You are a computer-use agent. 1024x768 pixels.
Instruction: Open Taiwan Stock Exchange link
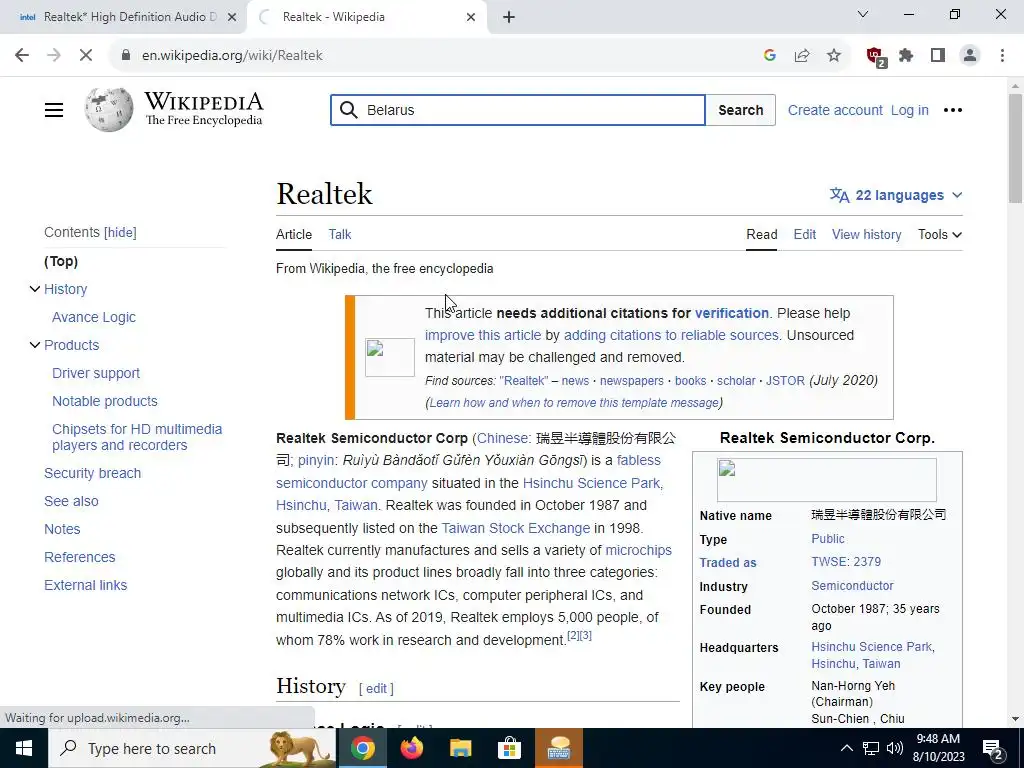tap(515, 528)
